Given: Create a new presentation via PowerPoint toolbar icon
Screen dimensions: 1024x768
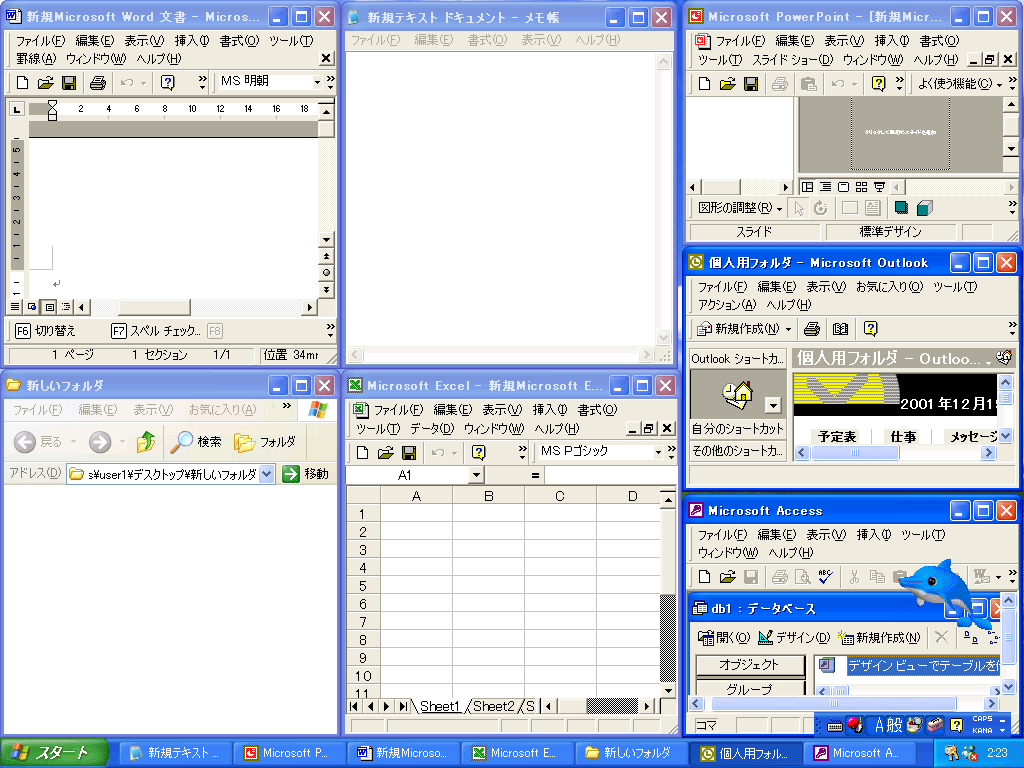Looking at the screenshot, I should point(704,84).
